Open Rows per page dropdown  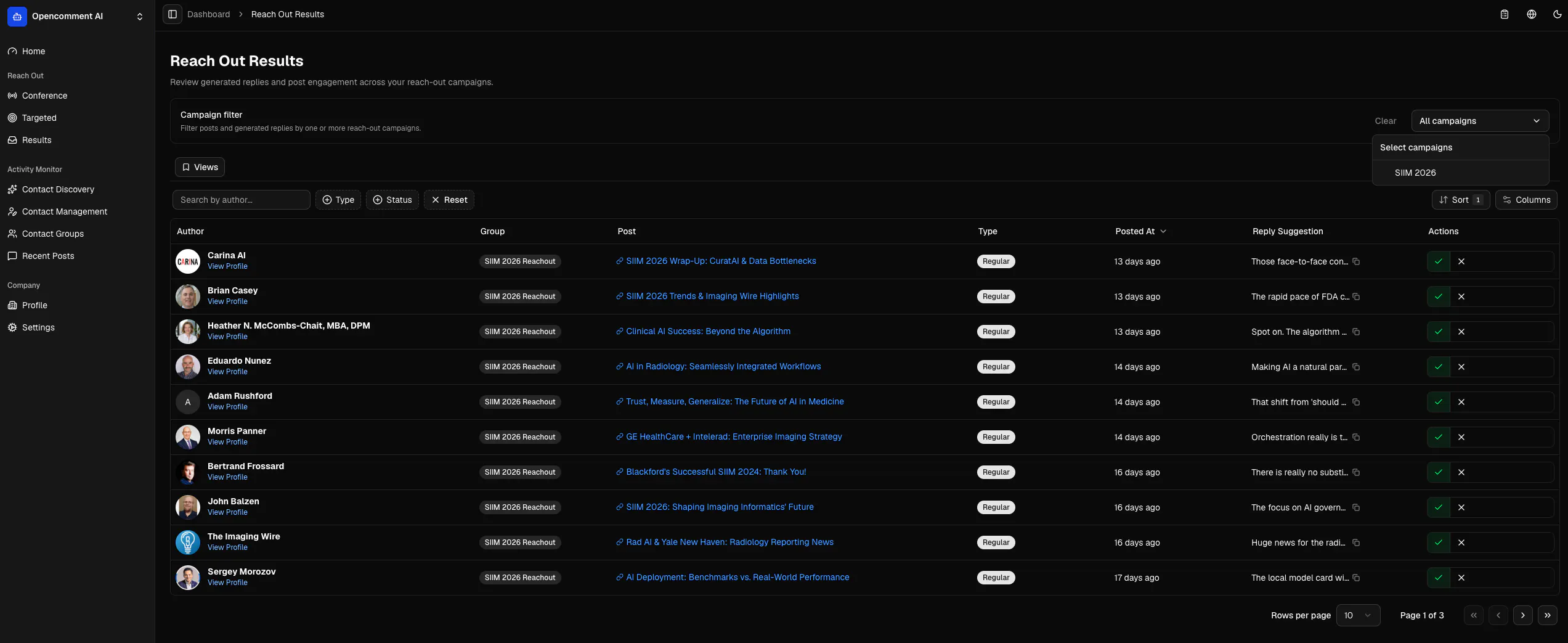click(x=1358, y=615)
